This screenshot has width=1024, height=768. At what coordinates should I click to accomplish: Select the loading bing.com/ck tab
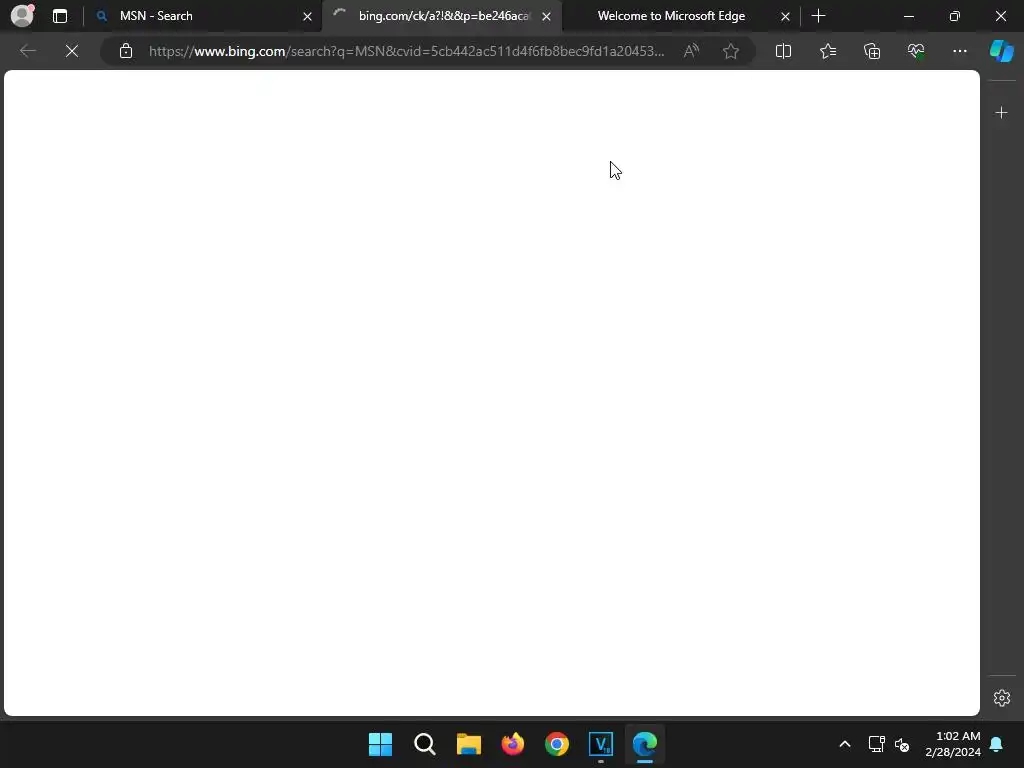click(x=442, y=16)
